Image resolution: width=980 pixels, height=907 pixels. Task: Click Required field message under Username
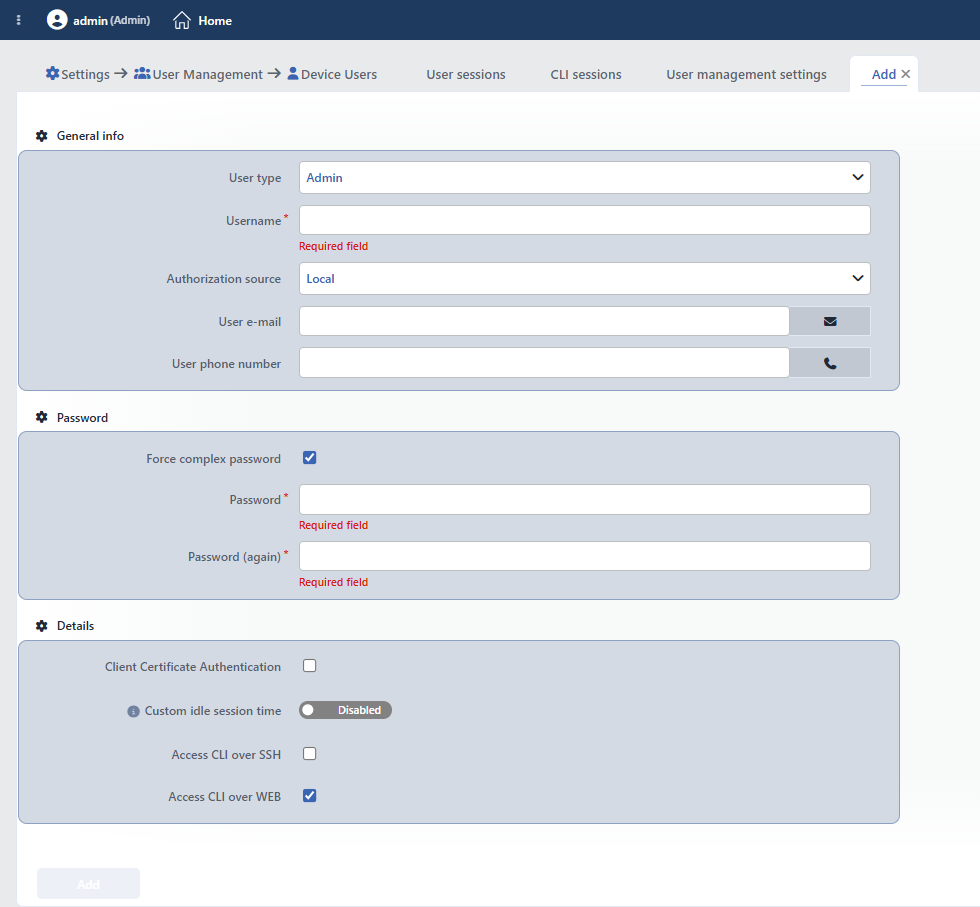point(333,246)
